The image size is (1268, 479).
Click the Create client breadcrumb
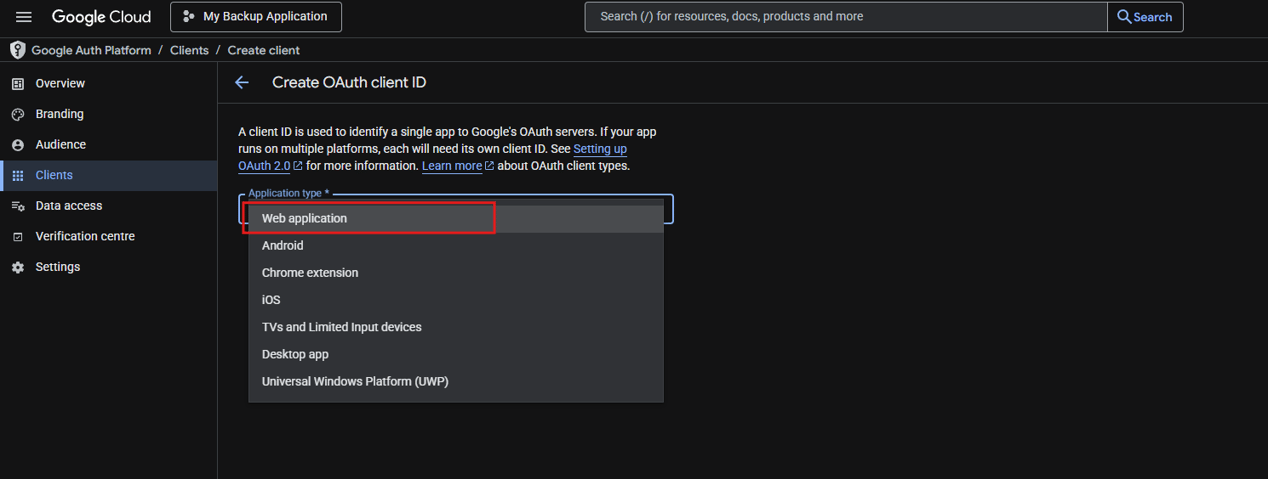tap(263, 50)
